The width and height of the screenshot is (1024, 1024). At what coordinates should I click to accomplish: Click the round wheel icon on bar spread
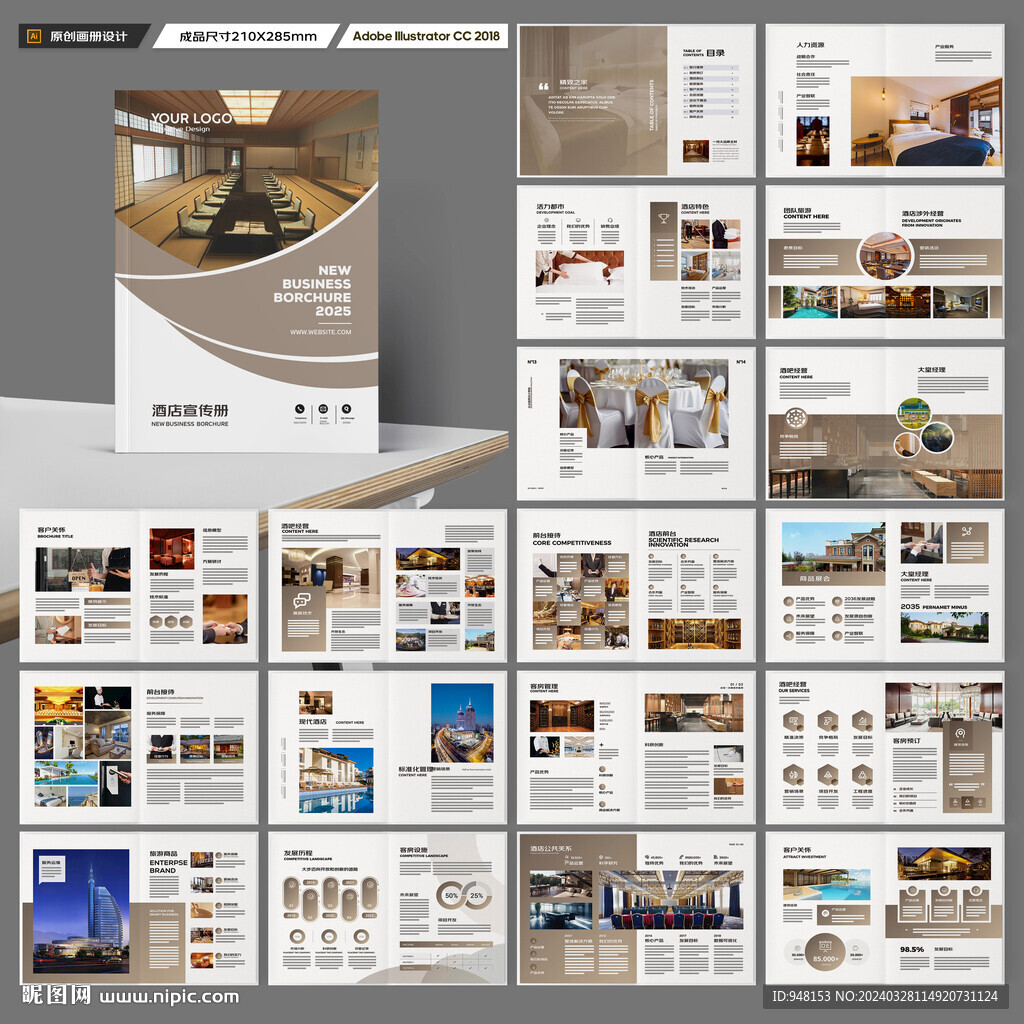(795, 418)
